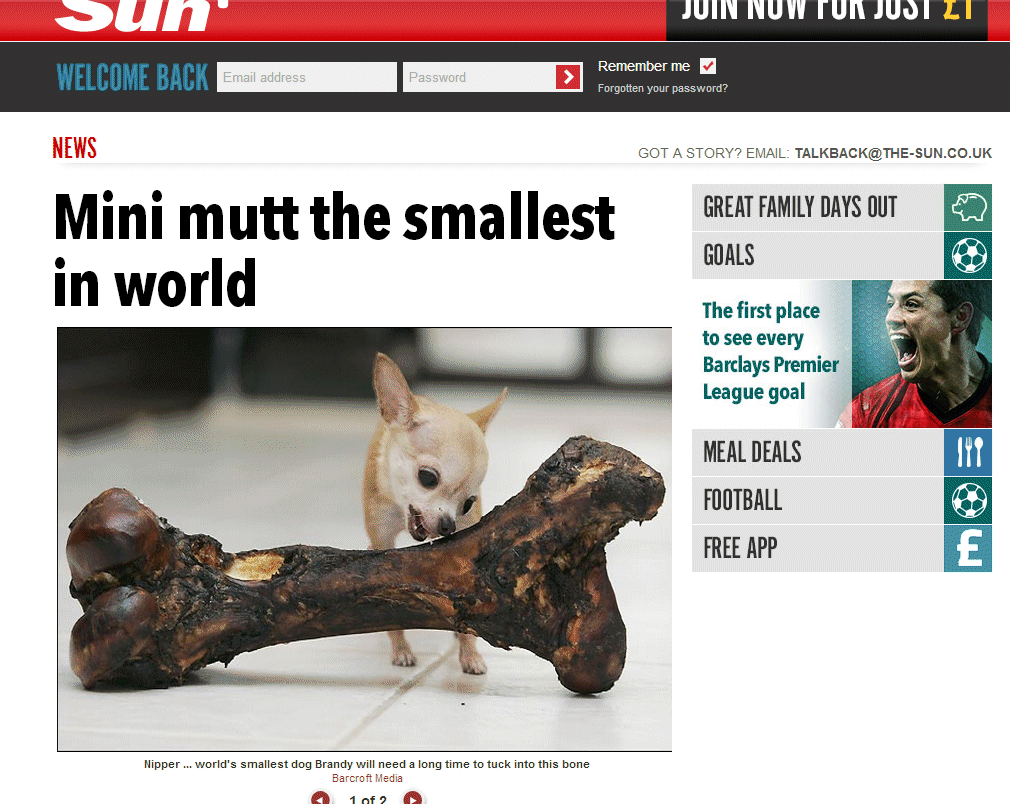Screen dimensions: 1010x804
Task: Click the Password input field
Action: pos(479,77)
